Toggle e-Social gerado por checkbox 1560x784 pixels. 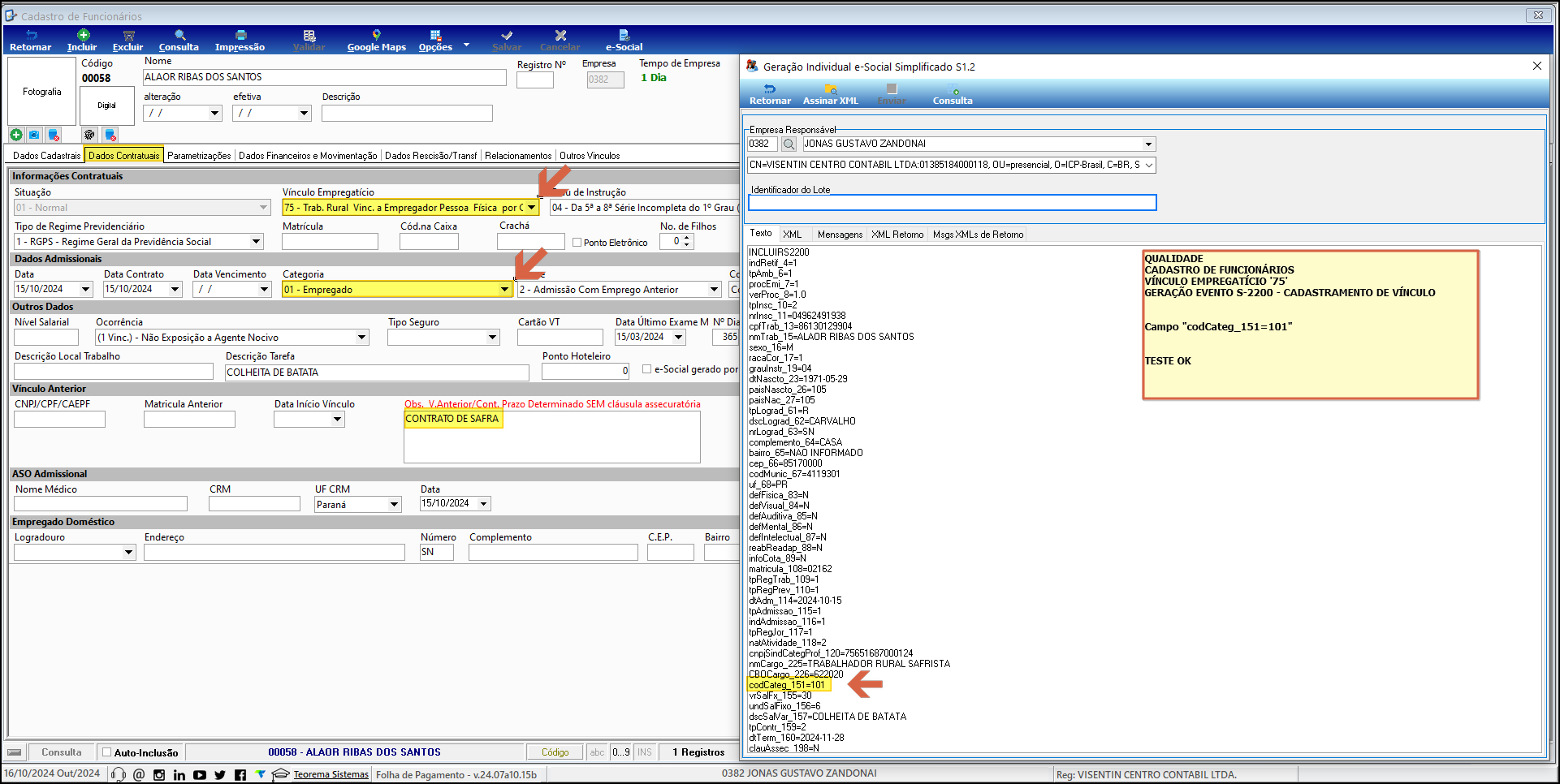coord(647,369)
